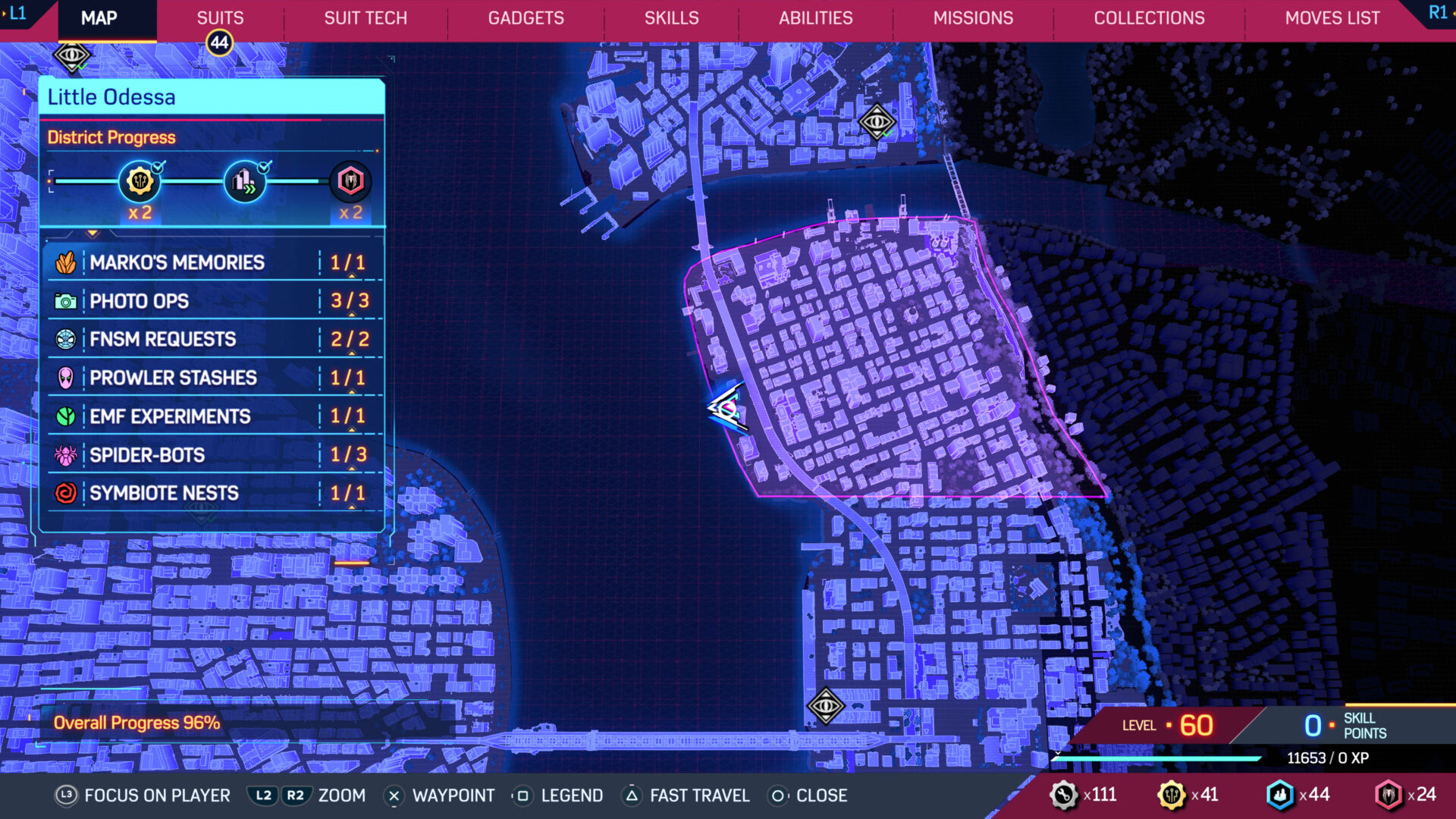Click the Spider-Bots icon in district list
Viewport: 1456px width, 819px height.
[x=67, y=455]
